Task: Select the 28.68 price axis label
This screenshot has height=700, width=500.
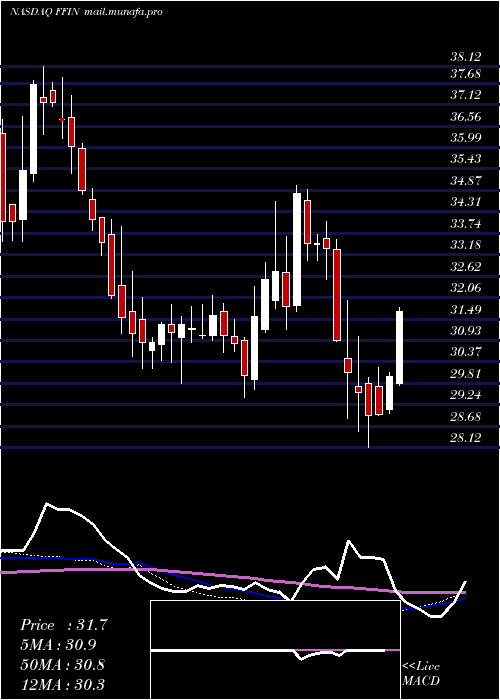Action: pyautogui.click(x=466, y=417)
